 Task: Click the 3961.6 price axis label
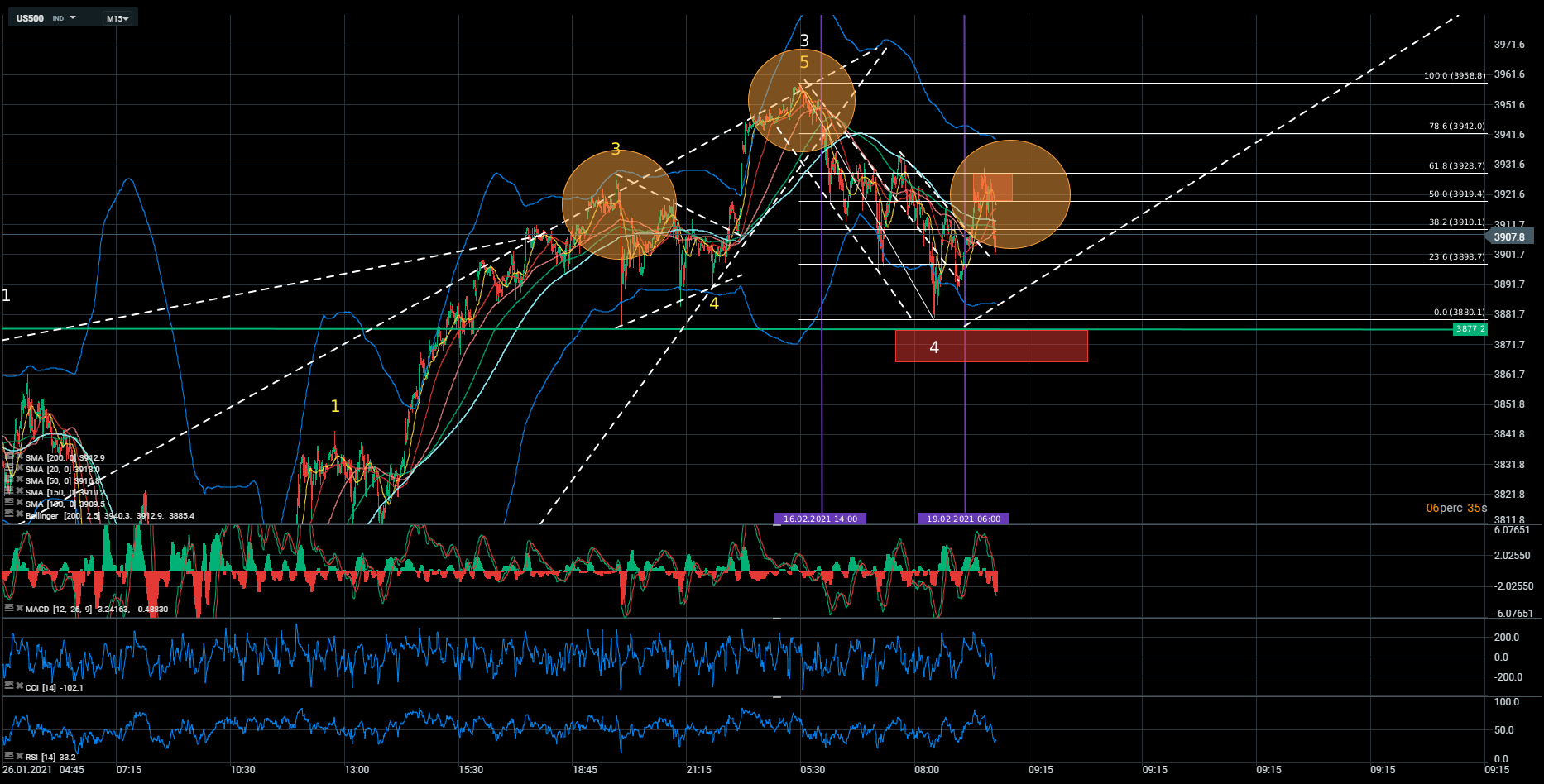pyautogui.click(x=1509, y=74)
